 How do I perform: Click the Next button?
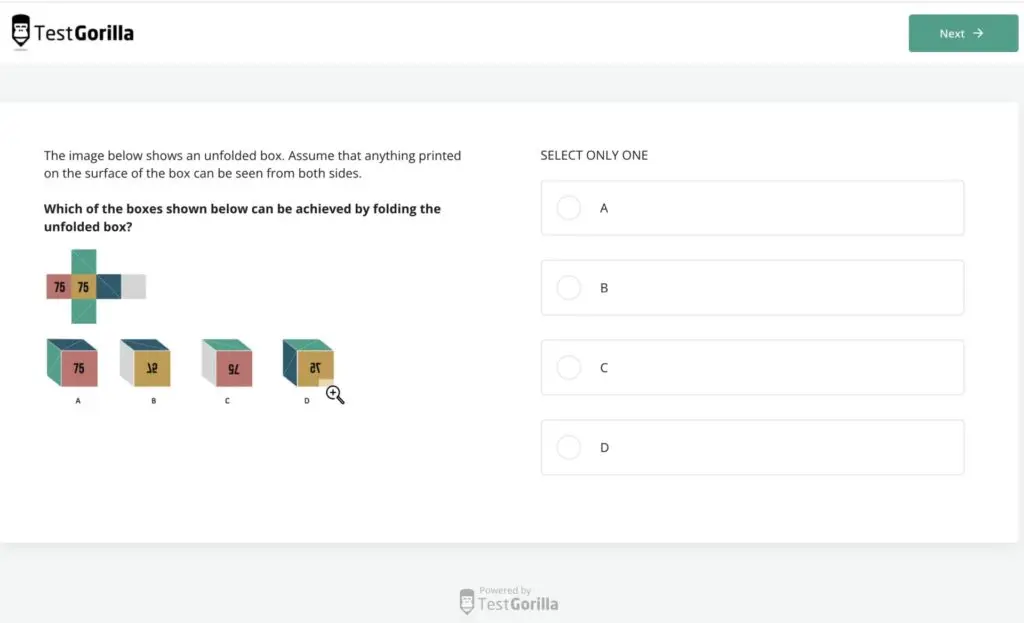coord(963,33)
